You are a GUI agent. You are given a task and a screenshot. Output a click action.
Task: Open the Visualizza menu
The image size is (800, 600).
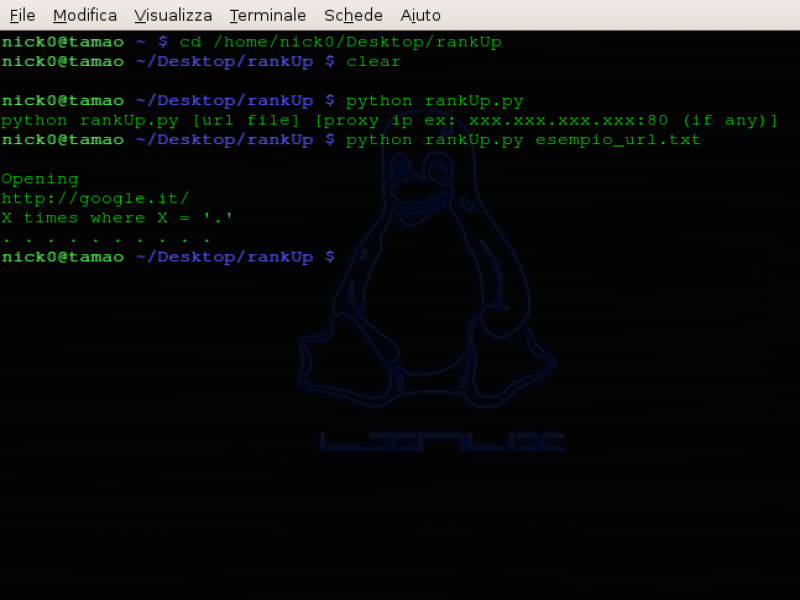(x=173, y=15)
